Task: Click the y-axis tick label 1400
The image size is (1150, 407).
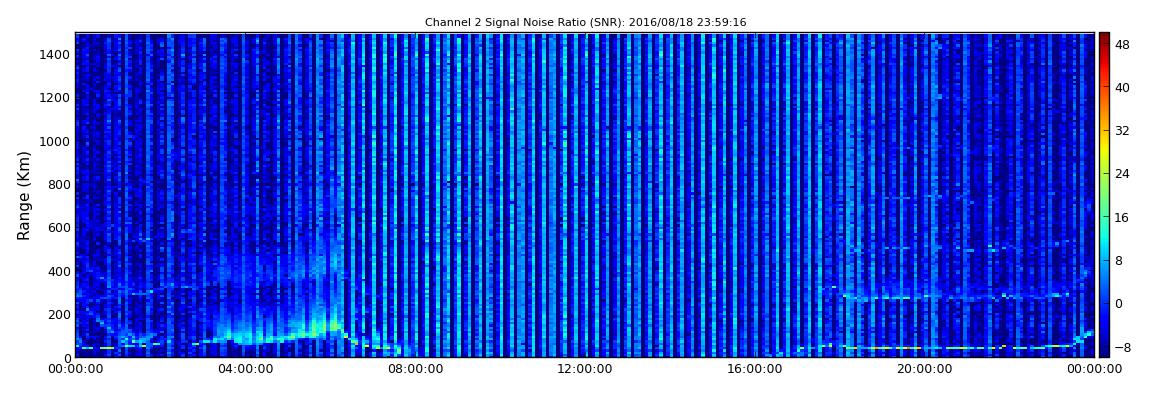Action: tap(56, 54)
